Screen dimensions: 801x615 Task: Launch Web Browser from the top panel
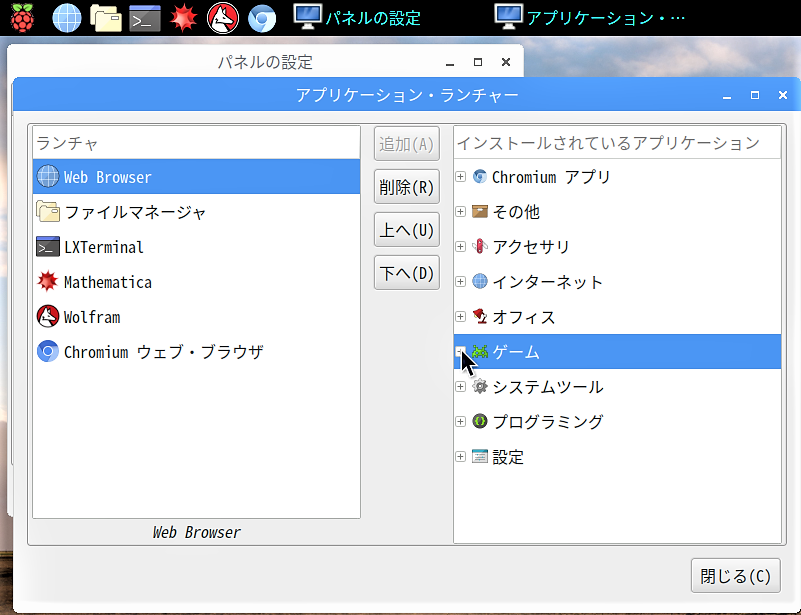pyautogui.click(x=67, y=18)
